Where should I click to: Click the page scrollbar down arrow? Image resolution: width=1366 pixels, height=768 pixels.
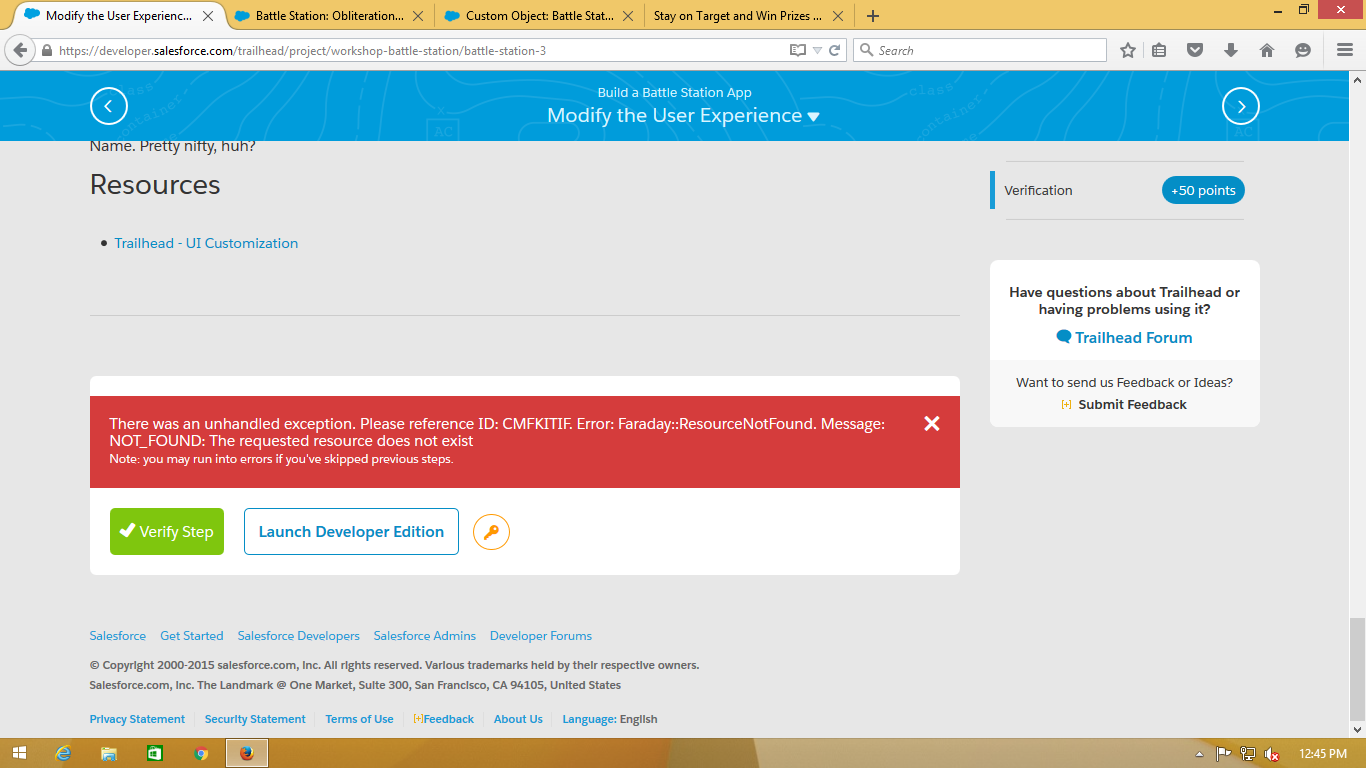pos(1357,729)
